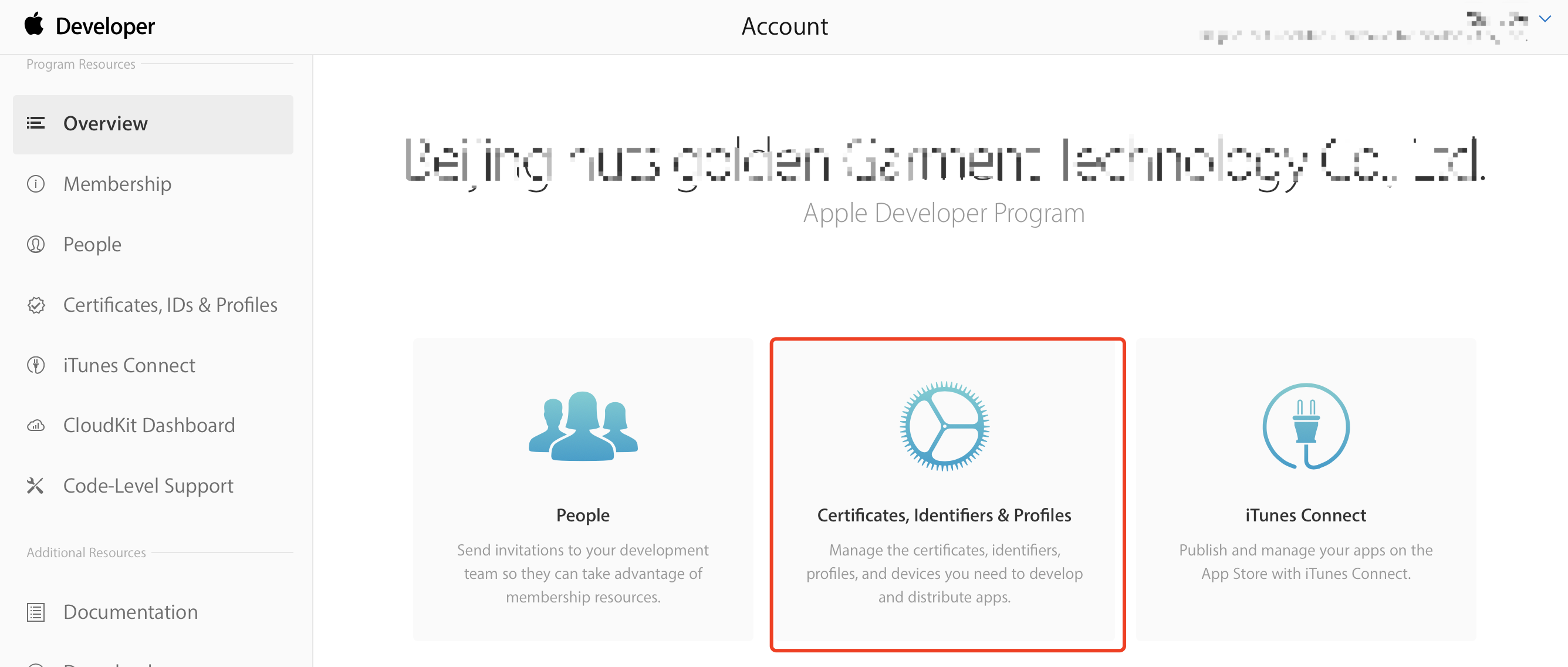The width and height of the screenshot is (1568, 667).
Task: Select the Overview list icon
Action: [36, 123]
